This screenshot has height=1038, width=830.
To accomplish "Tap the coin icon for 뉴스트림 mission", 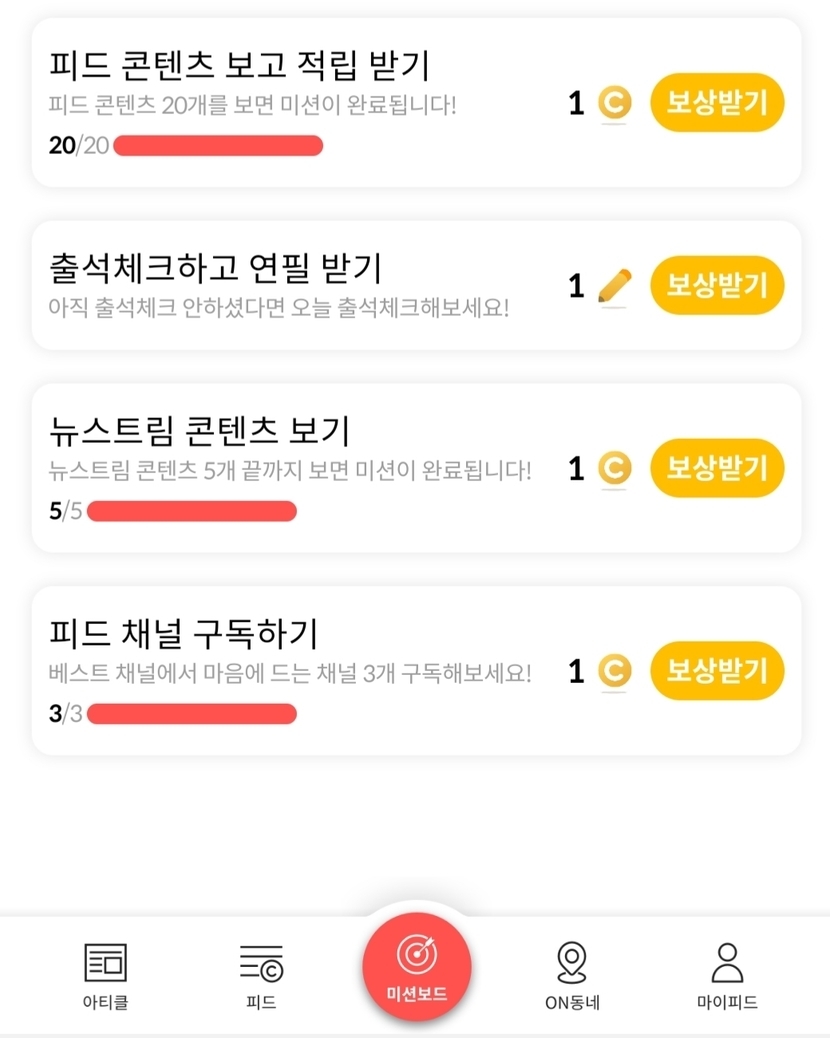I will (x=614, y=469).
